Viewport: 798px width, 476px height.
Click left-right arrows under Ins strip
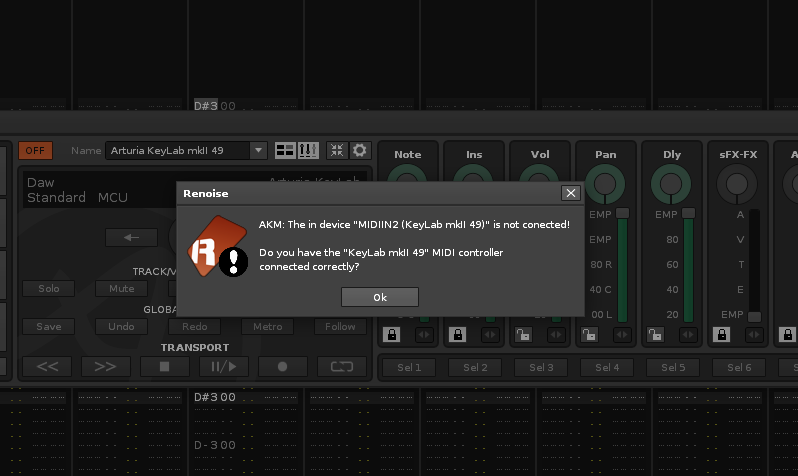[x=490, y=334]
